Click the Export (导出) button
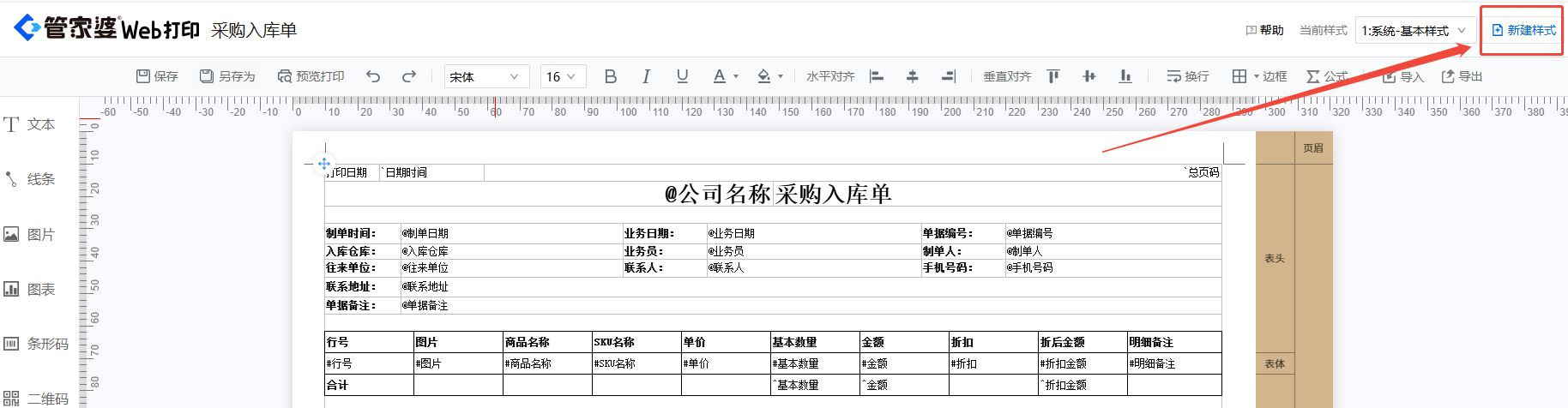1568x408 pixels. [1462, 76]
